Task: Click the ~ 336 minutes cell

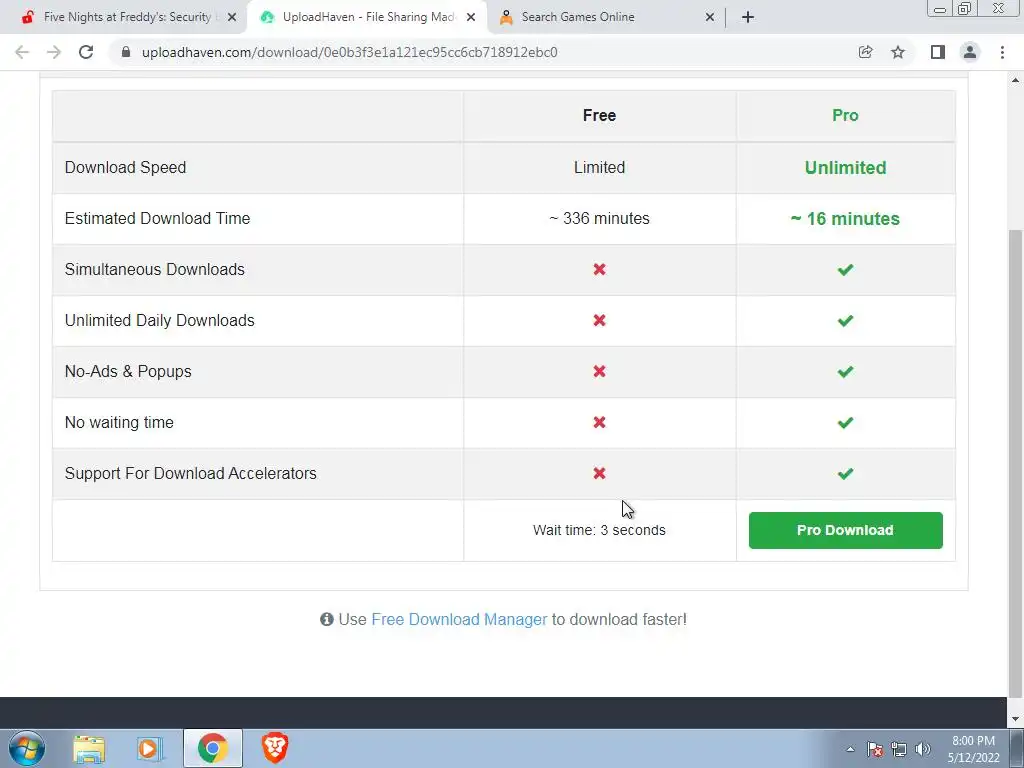Action: point(599,218)
